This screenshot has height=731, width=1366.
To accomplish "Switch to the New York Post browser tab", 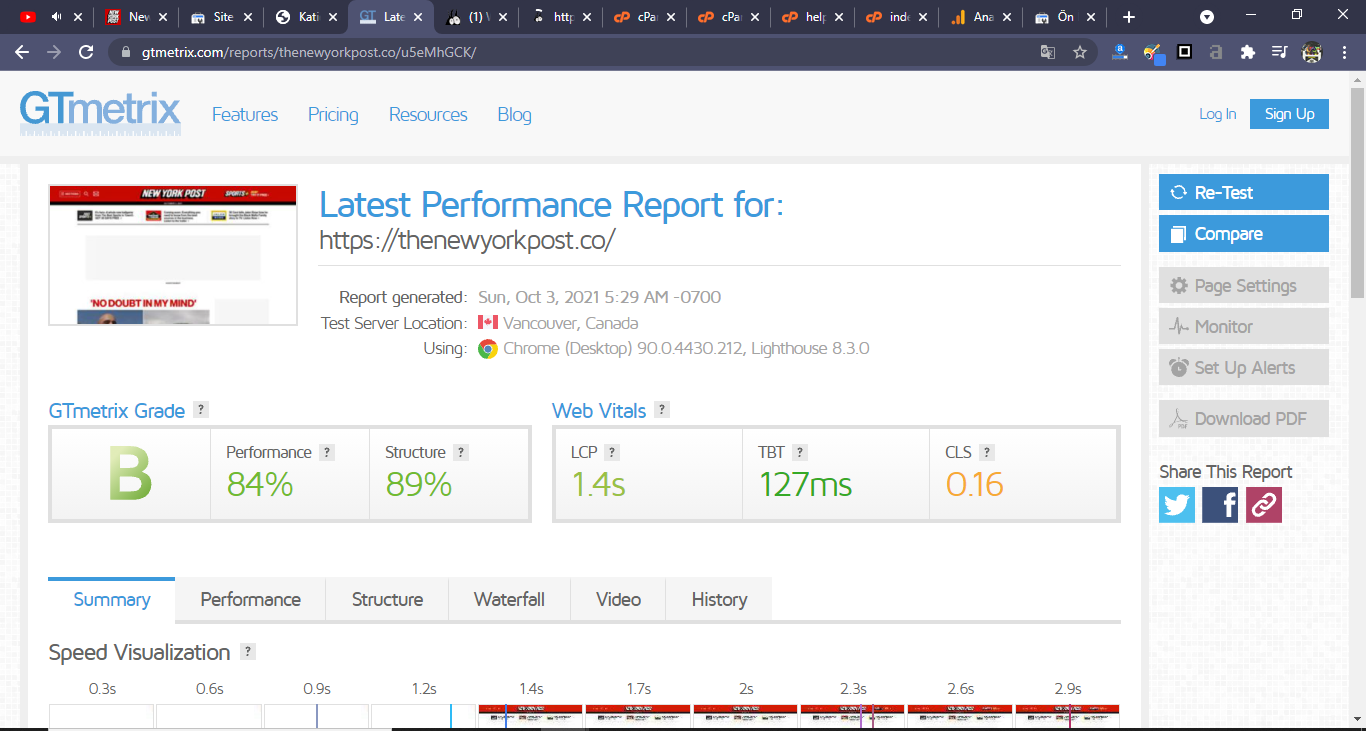I will pyautogui.click(x=136, y=17).
